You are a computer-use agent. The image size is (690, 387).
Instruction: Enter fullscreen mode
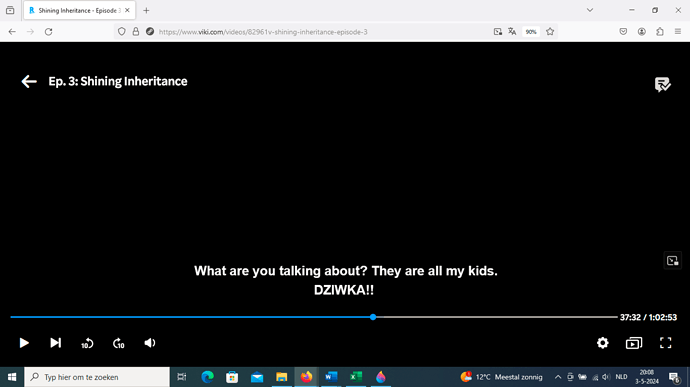[665, 343]
